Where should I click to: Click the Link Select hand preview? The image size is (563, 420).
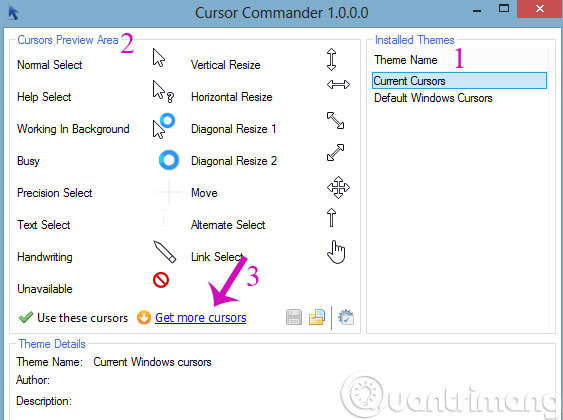click(x=336, y=252)
